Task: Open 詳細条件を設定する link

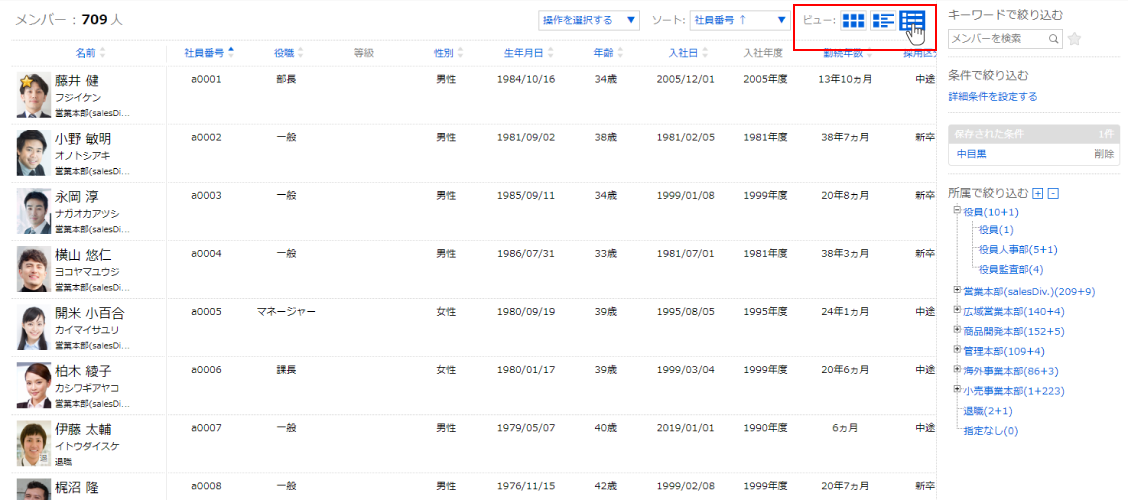Action: click(993, 96)
